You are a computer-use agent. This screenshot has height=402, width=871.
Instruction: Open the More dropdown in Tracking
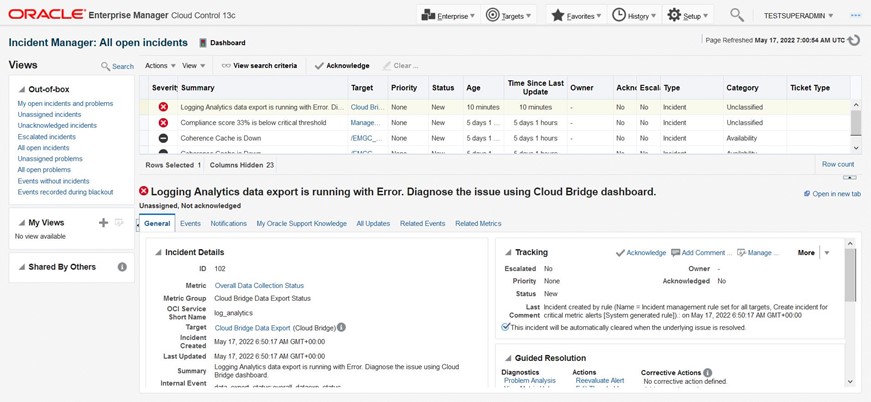pyautogui.click(x=813, y=253)
